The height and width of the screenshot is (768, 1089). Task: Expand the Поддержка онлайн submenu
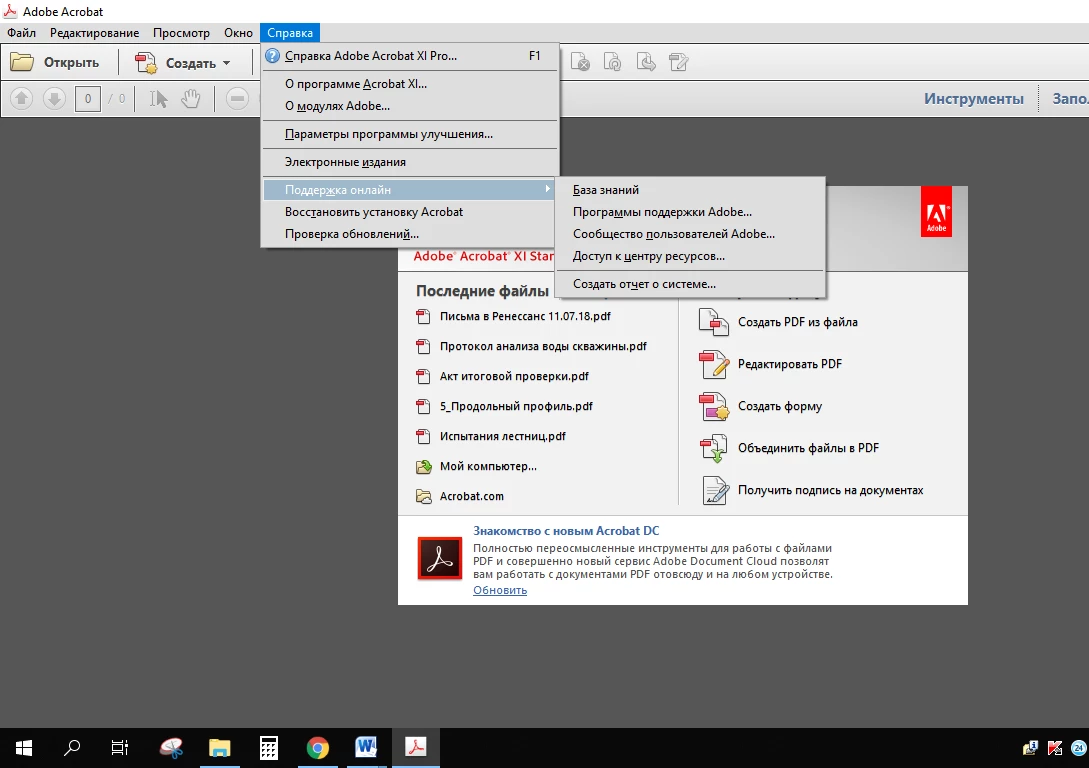tap(410, 190)
